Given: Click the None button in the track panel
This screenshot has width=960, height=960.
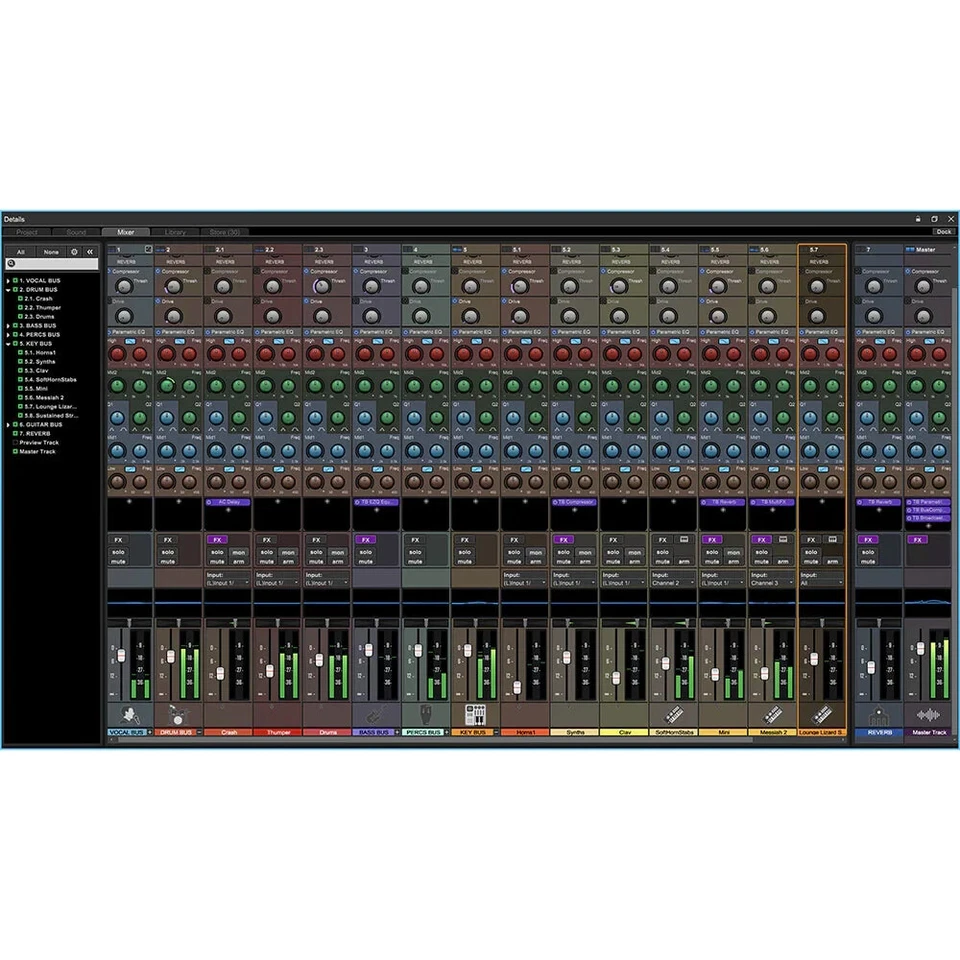Looking at the screenshot, I should pos(52,251).
